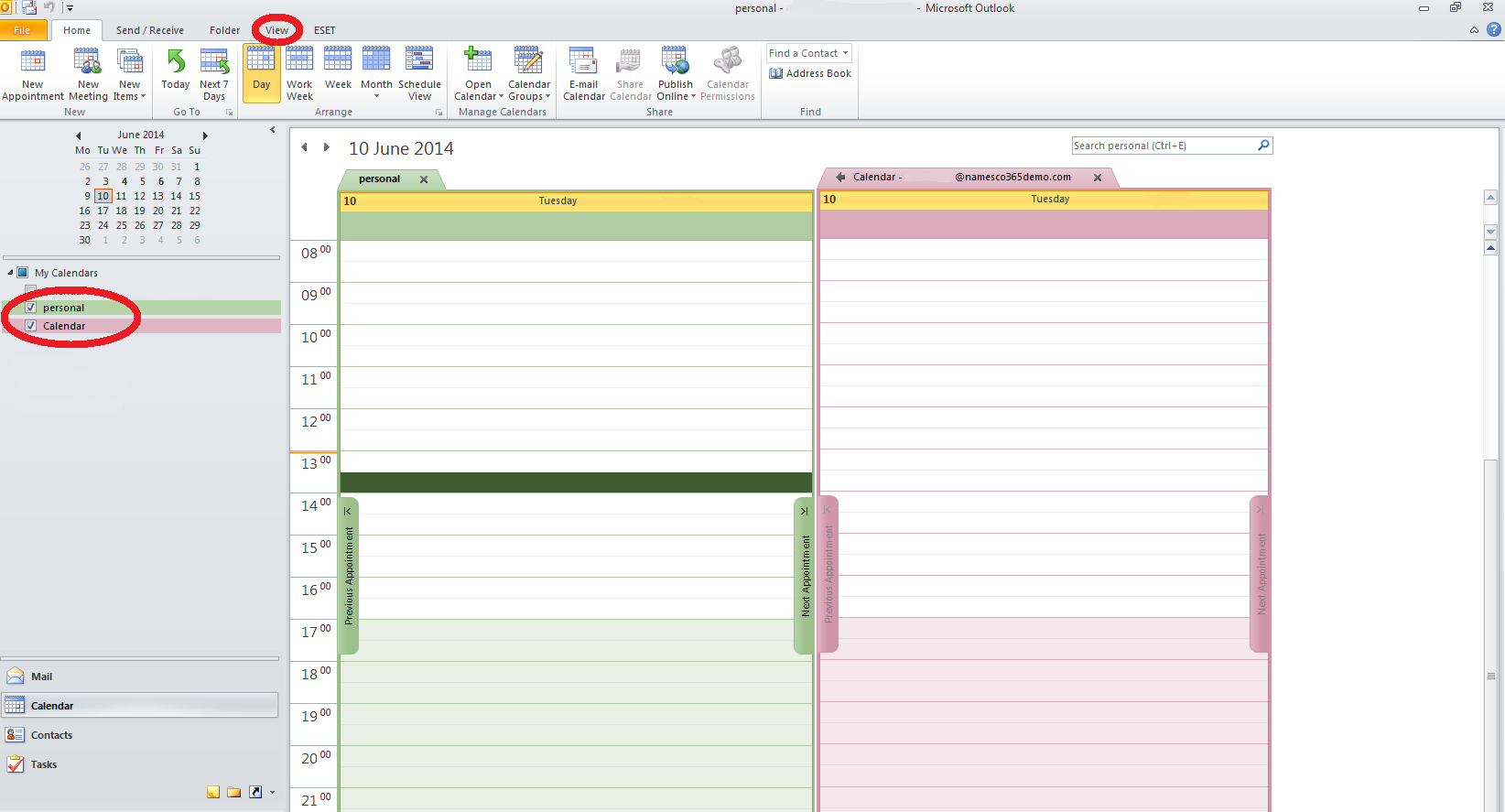The width and height of the screenshot is (1505, 812).
Task: Open Shortcuts icon in navigation pane
Action: (255, 792)
